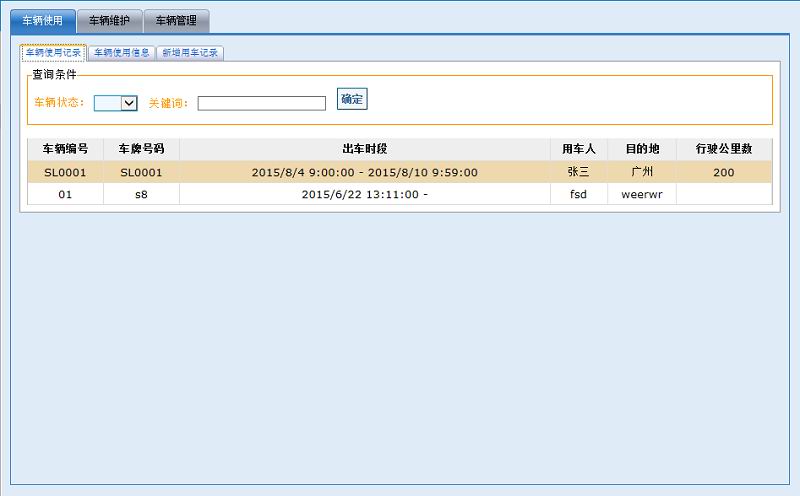Click the 关键词 label
The height and width of the screenshot is (496, 800).
[x=168, y=103]
